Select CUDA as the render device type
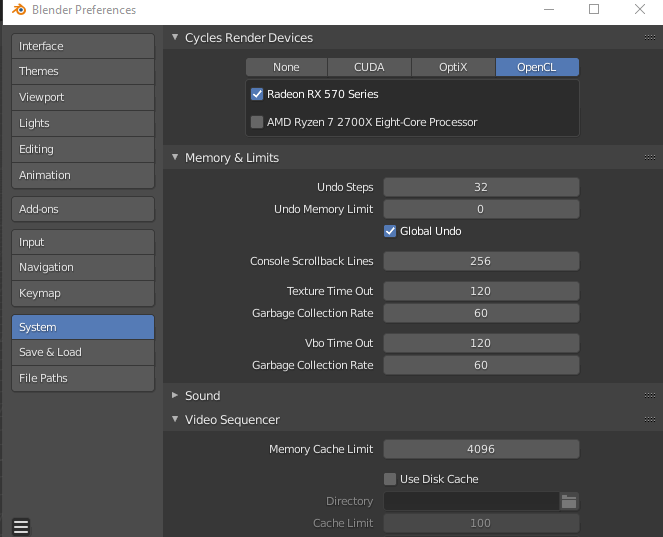Viewport: 663px width, 537px height. point(369,67)
